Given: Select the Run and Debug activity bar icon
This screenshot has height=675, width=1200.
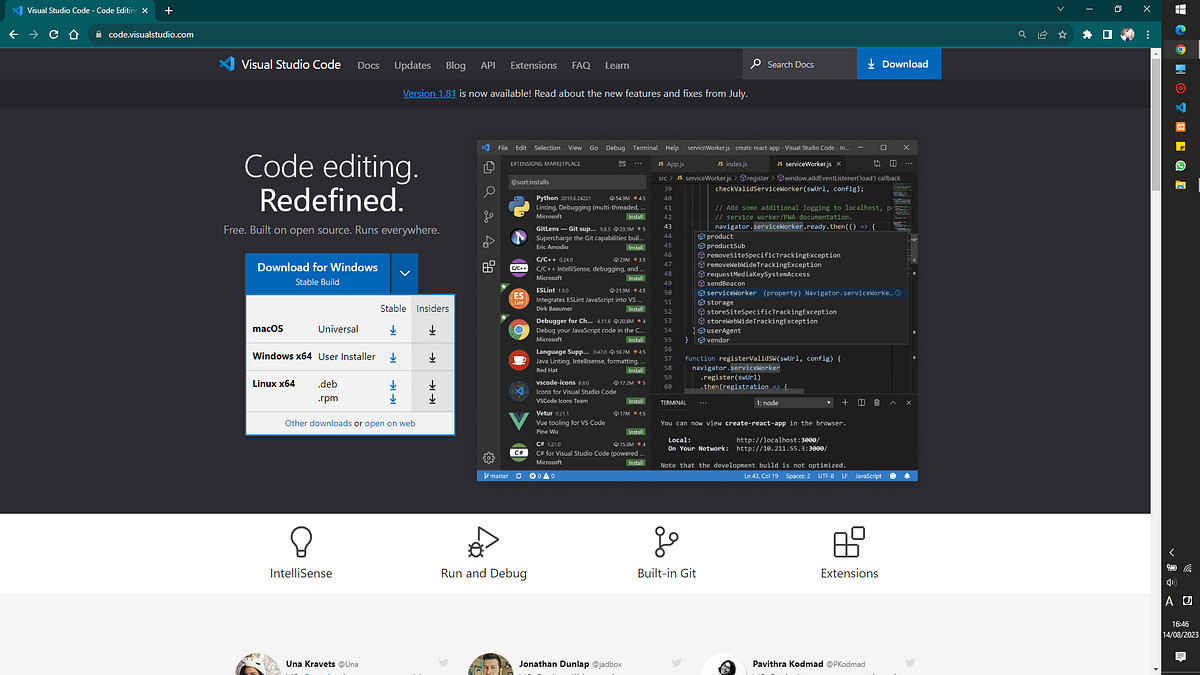Looking at the screenshot, I should [488, 241].
